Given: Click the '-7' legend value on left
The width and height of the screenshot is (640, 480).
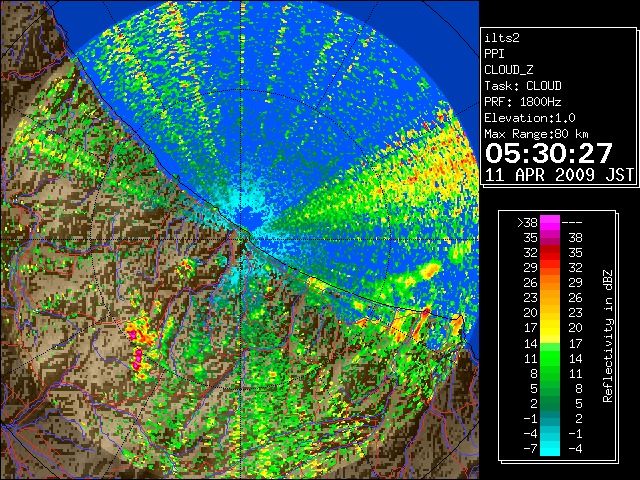Looking at the screenshot, I should pyautogui.click(x=530, y=449).
